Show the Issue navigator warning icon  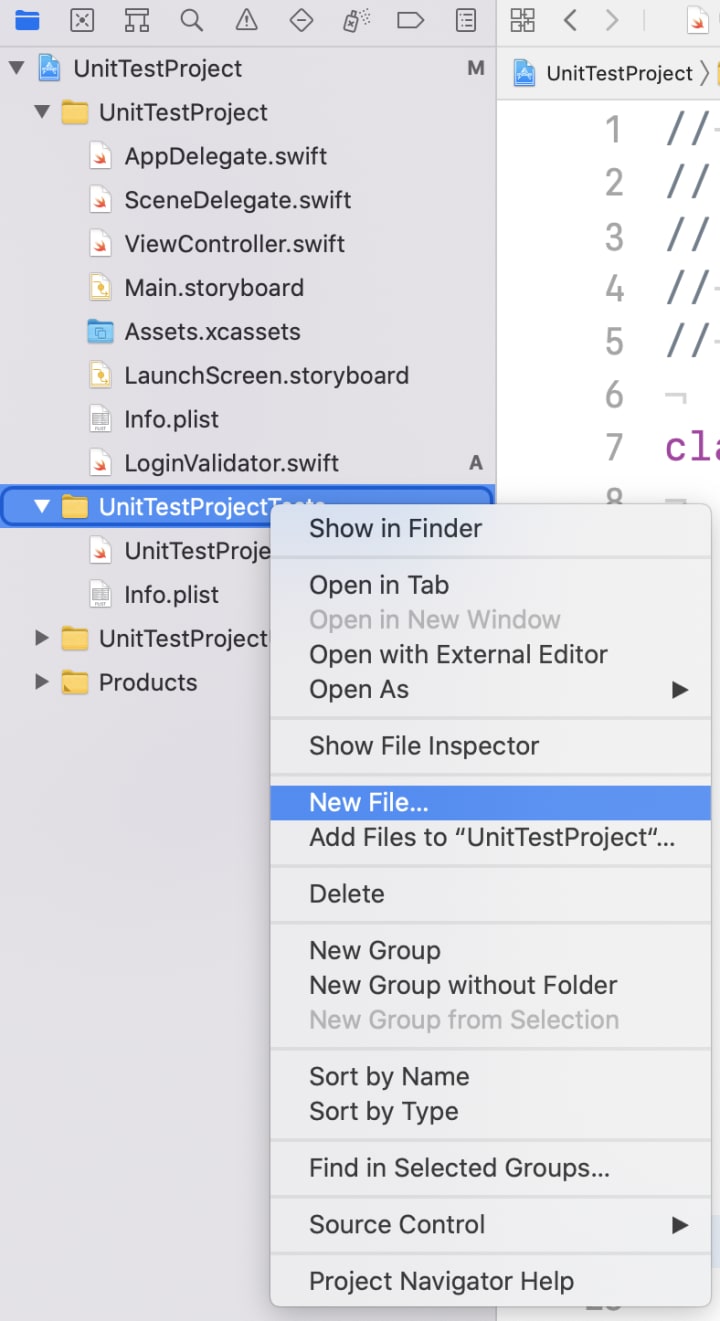tap(246, 20)
